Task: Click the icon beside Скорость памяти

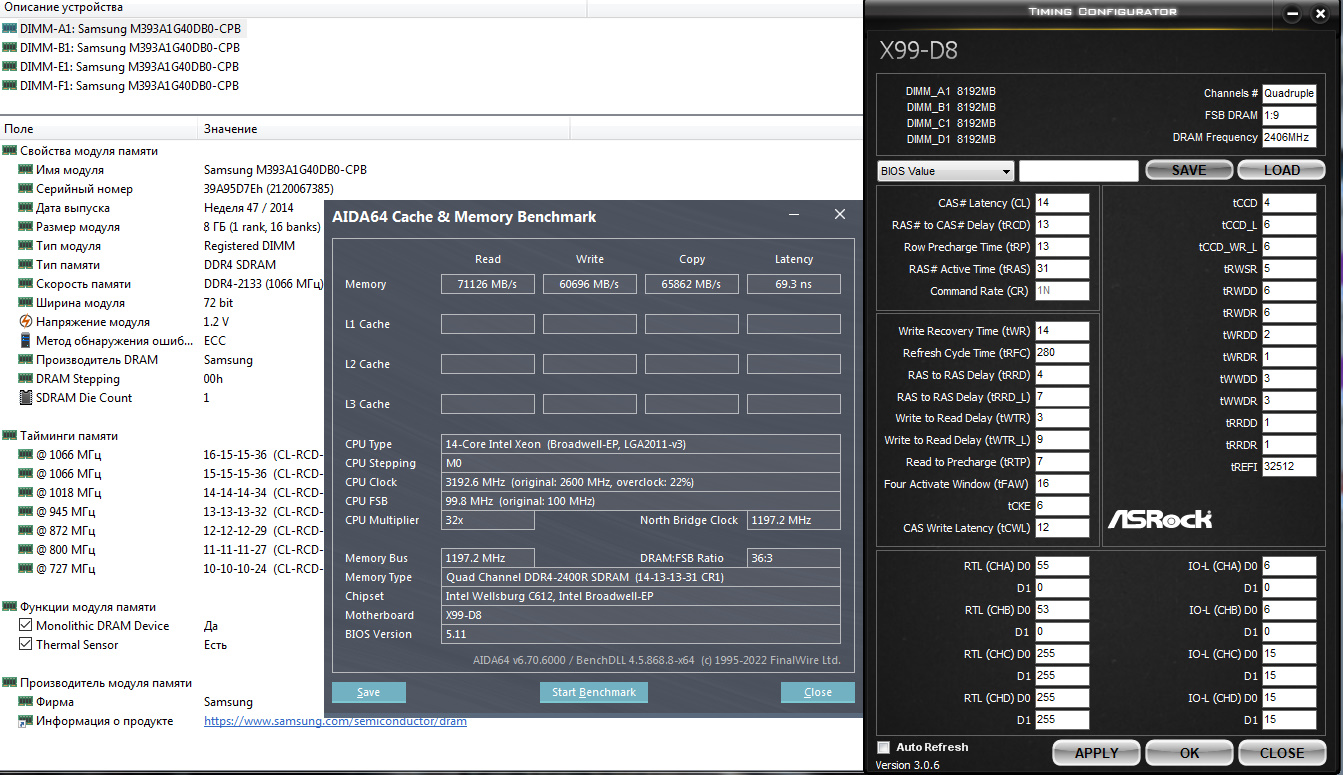Action: pyautogui.click(x=26, y=284)
